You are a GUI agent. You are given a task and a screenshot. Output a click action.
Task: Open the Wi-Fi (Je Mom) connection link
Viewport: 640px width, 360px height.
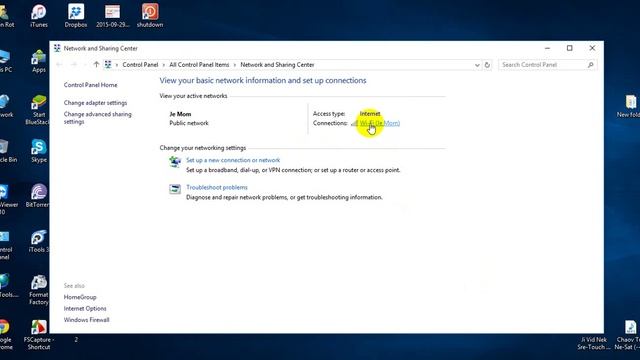380,123
